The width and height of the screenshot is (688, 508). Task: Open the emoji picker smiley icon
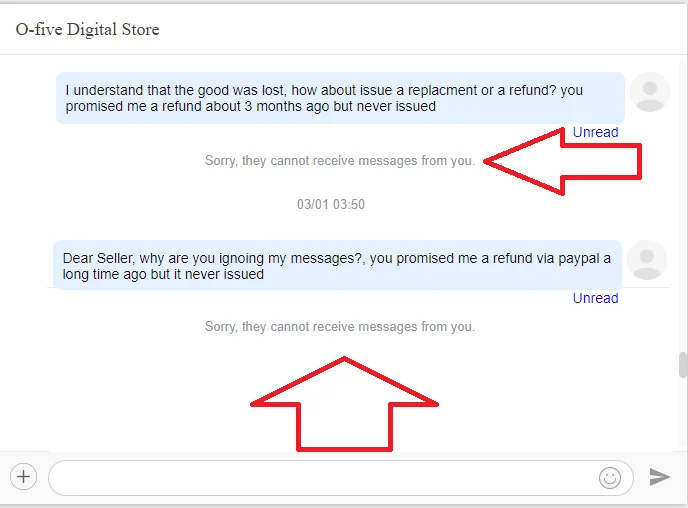609,478
